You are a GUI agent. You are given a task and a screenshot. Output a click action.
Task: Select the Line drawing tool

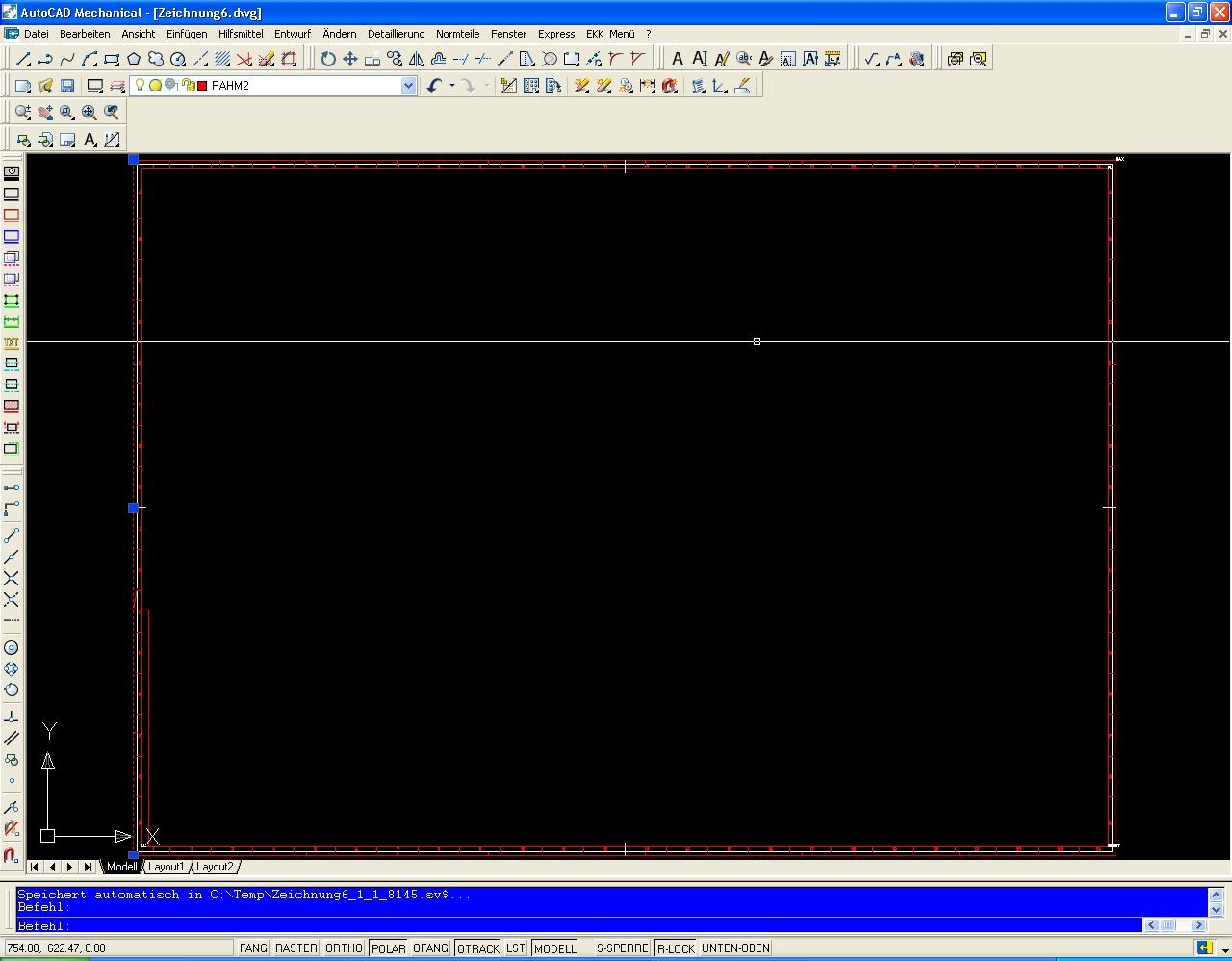[x=23, y=59]
